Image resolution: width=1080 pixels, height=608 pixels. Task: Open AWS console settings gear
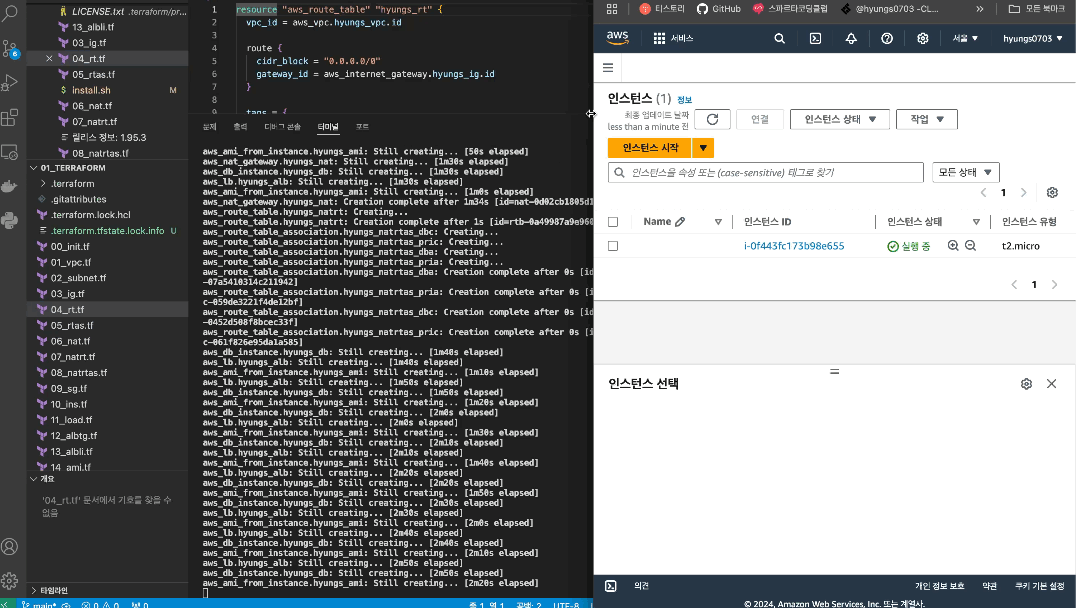922,39
